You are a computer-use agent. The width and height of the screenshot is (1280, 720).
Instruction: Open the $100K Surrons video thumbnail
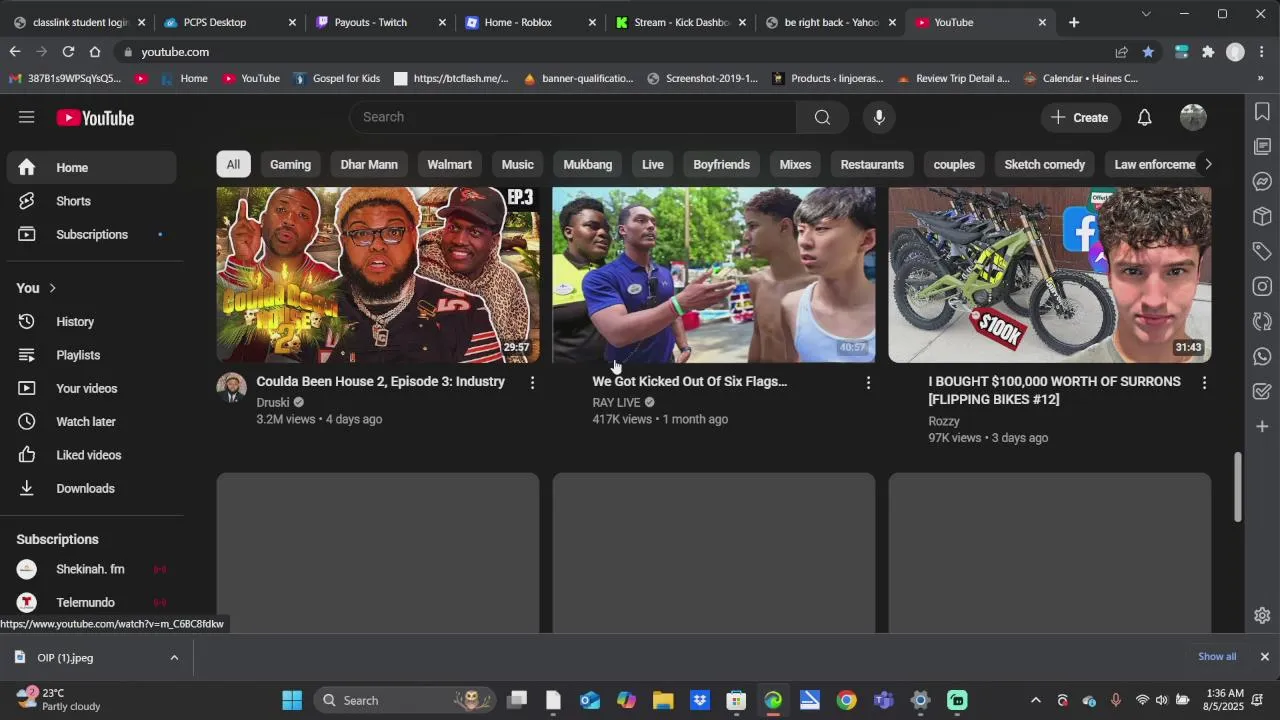pos(1050,275)
